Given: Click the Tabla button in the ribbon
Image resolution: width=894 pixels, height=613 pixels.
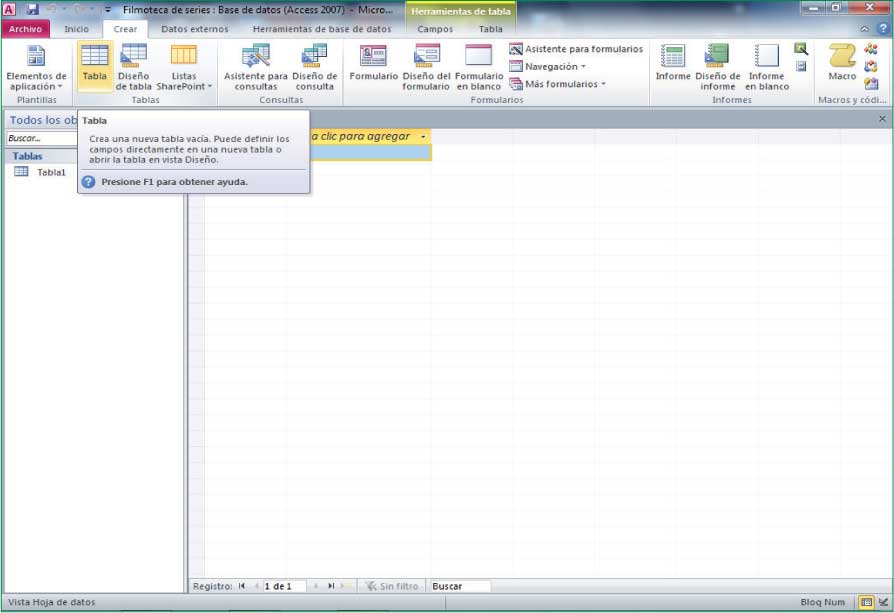Looking at the screenshot, I should click(x=95, y=66).
